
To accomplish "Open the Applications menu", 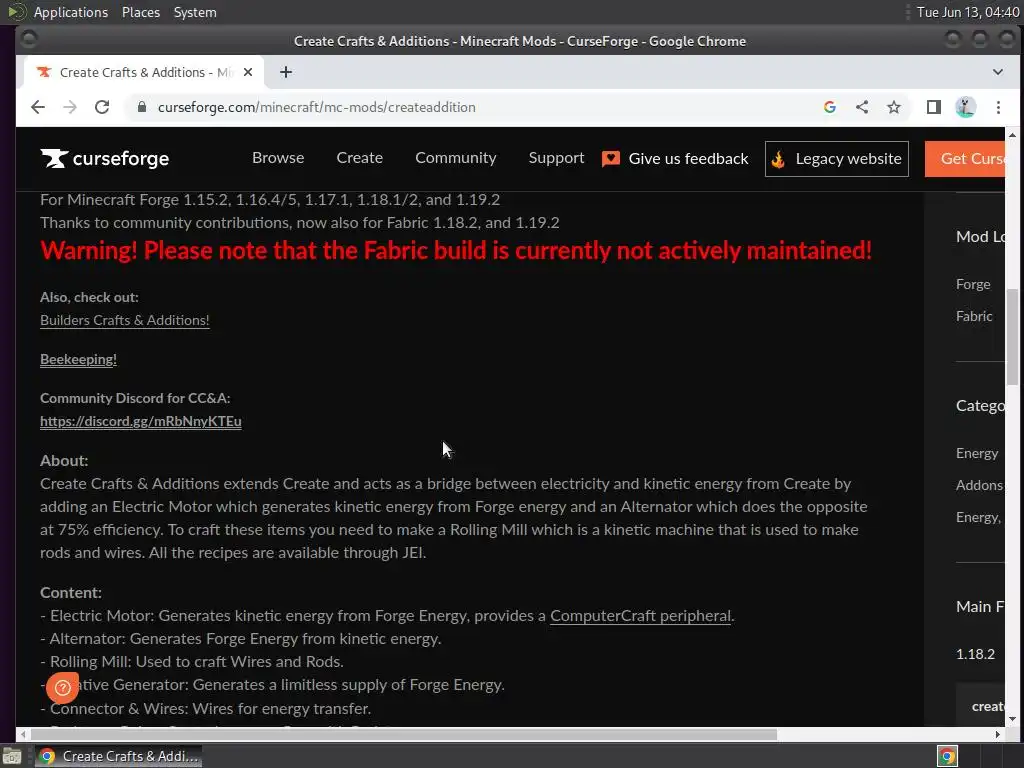I will pos(71,12).
